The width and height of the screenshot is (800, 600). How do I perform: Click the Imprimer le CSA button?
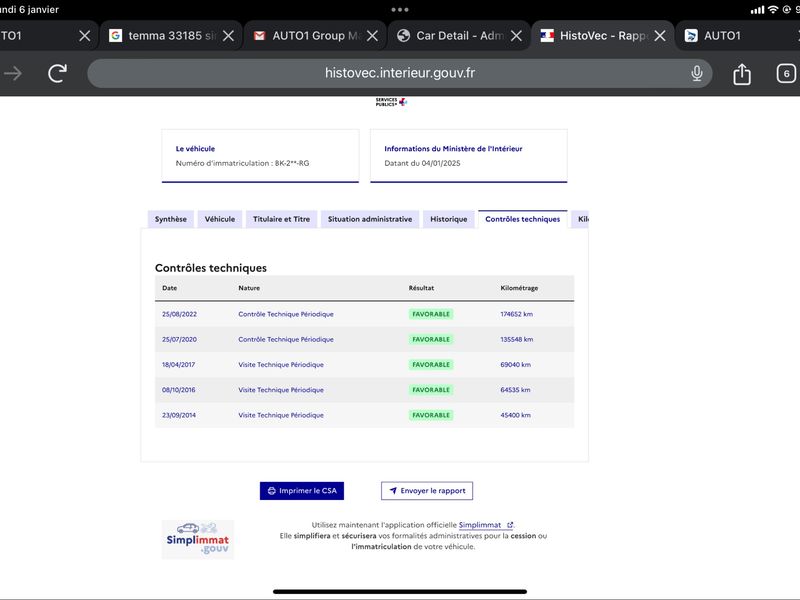(x=302, y=491)
